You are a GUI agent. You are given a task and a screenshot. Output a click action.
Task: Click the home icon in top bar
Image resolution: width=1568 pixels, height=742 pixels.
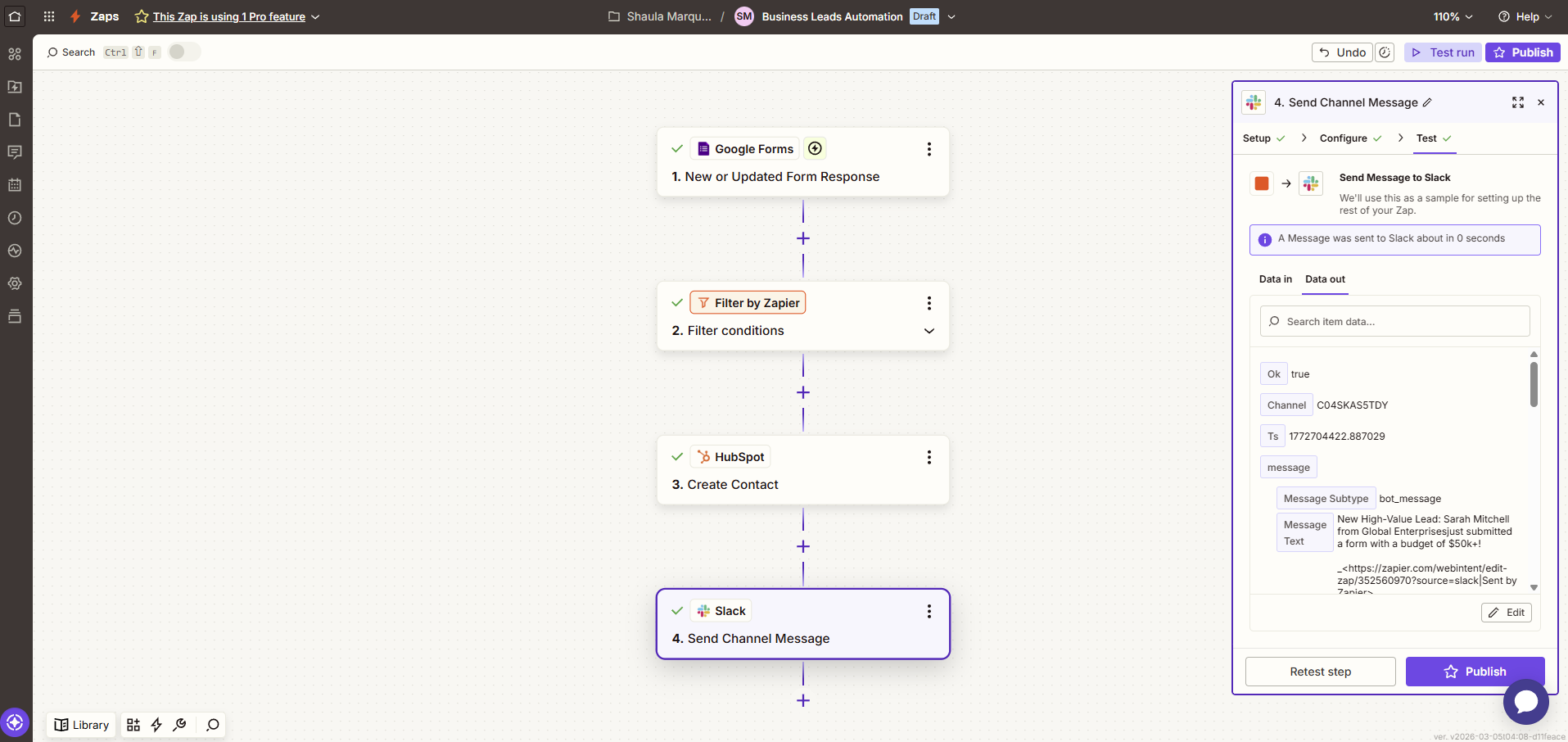click(15, 16)
